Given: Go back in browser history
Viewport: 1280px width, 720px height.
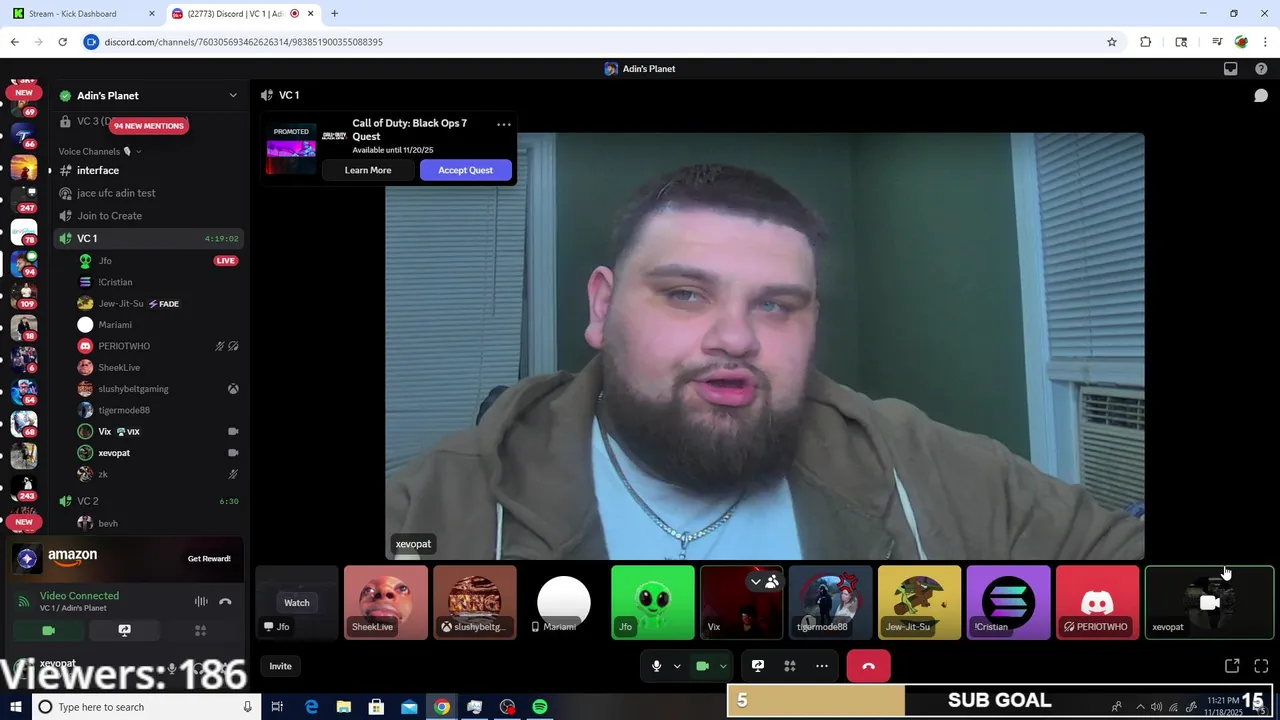Looking at the screenshot, I should tap(14, 42).
